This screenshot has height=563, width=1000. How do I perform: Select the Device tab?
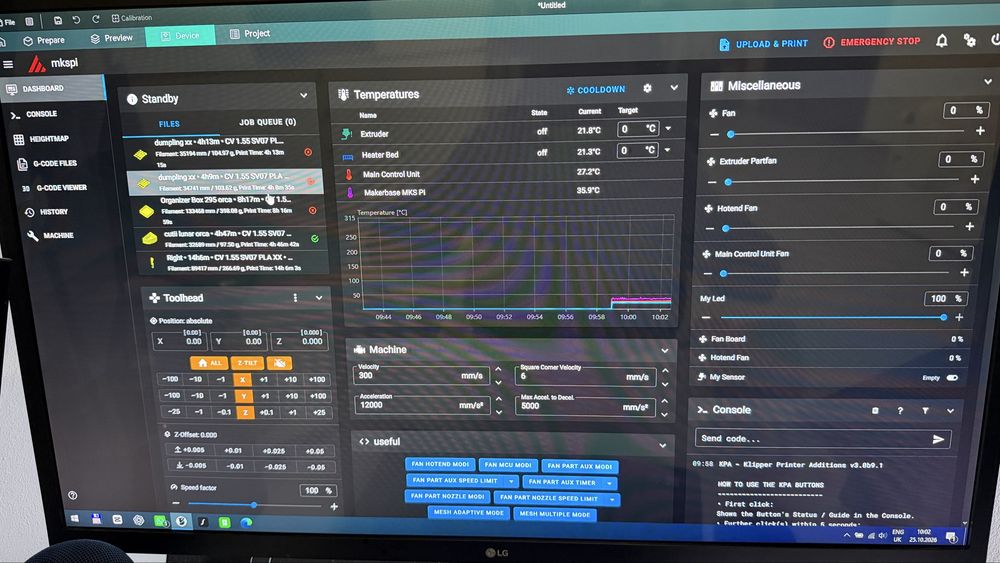[x=180, y=36]
